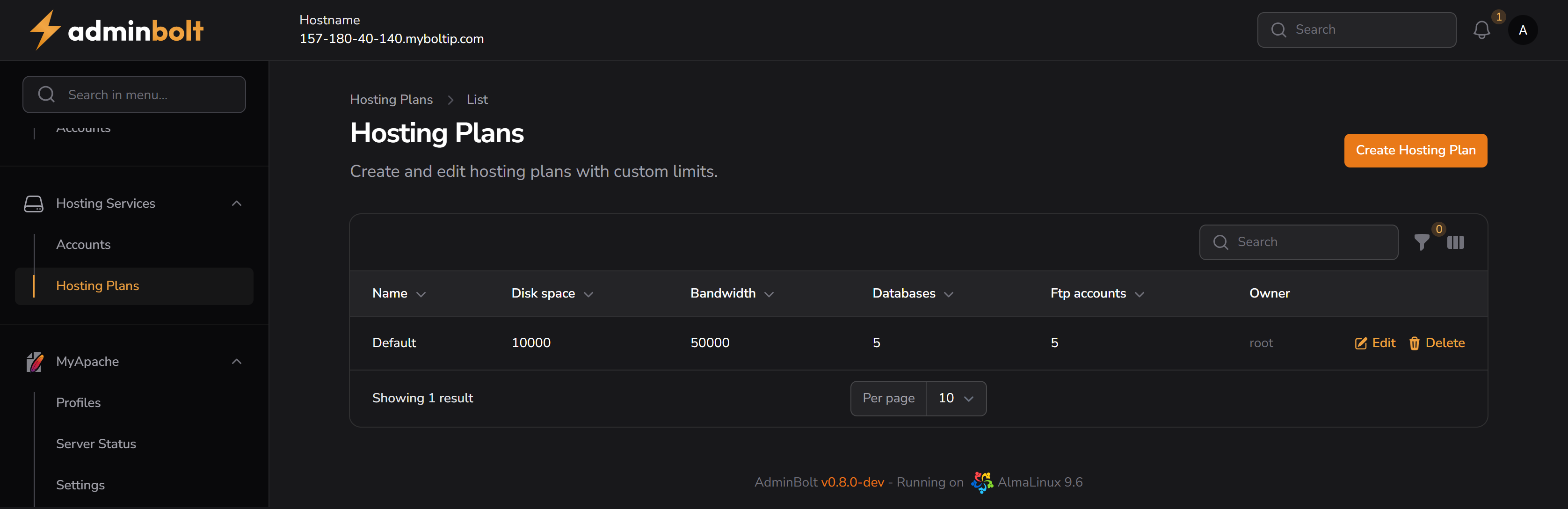Click the adminbolt lightning logo
Viewport: 1568px width, 509px height.
click(x=45, y=30)
